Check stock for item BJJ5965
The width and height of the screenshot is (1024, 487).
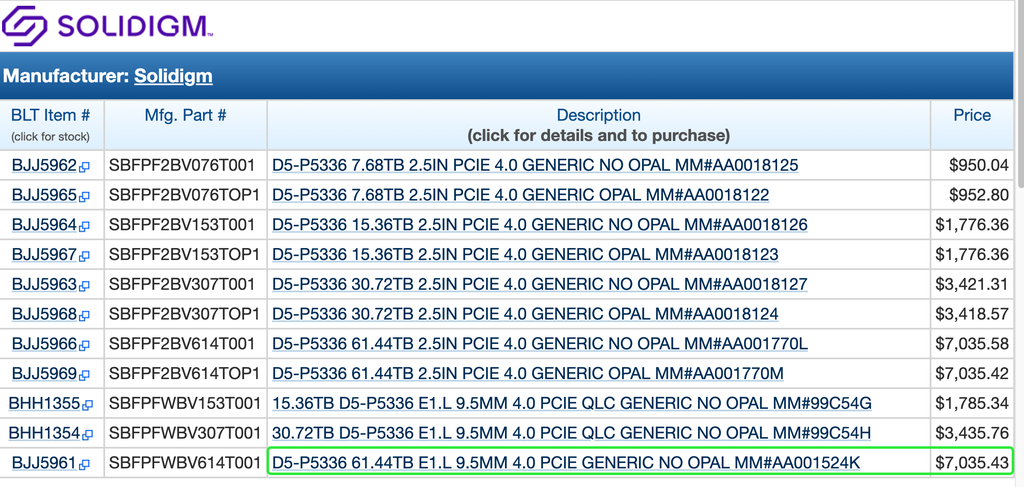44,195
